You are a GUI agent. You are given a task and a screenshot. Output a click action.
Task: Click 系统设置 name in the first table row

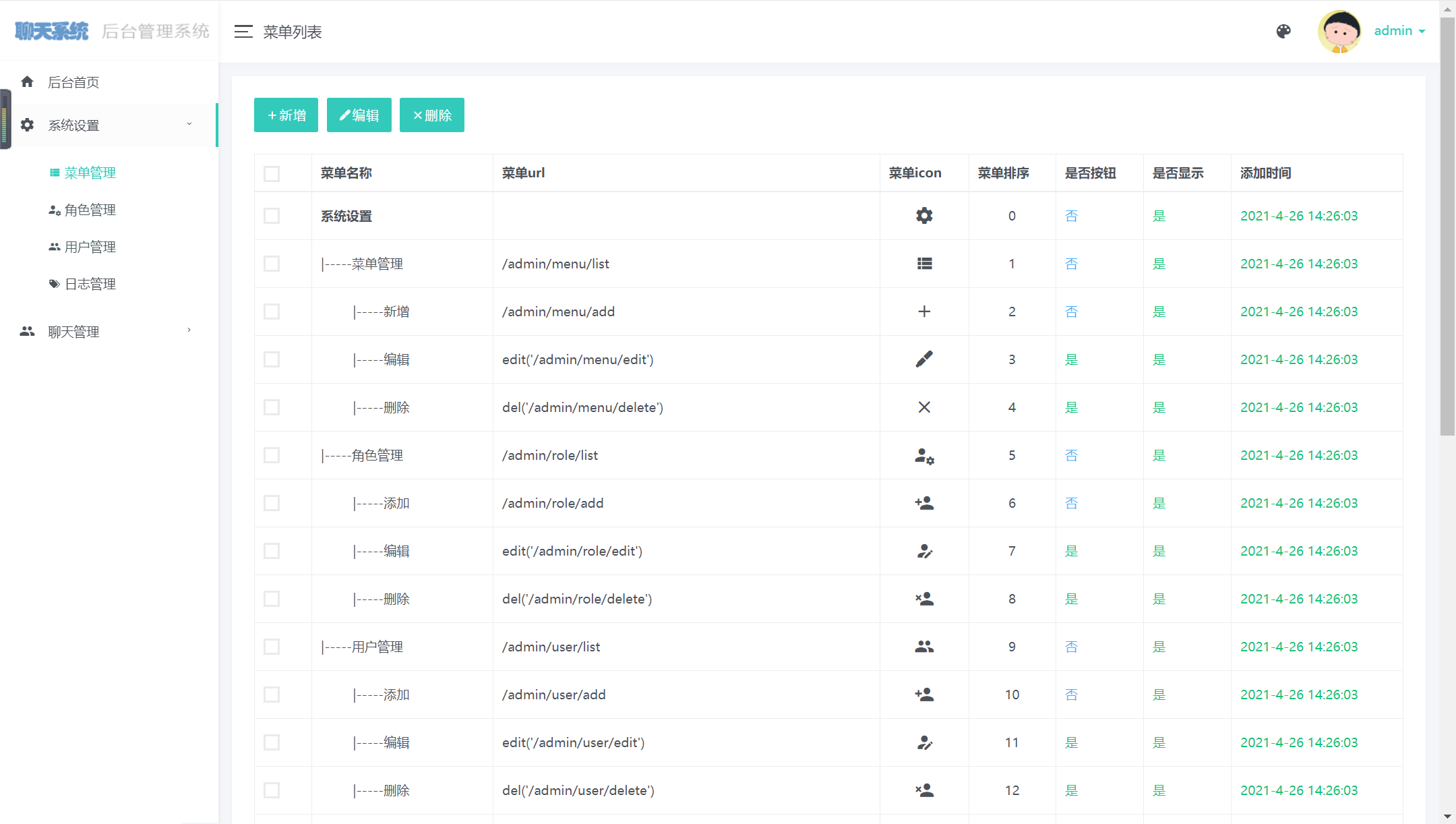pyautogui.click(x=346, y=216)
